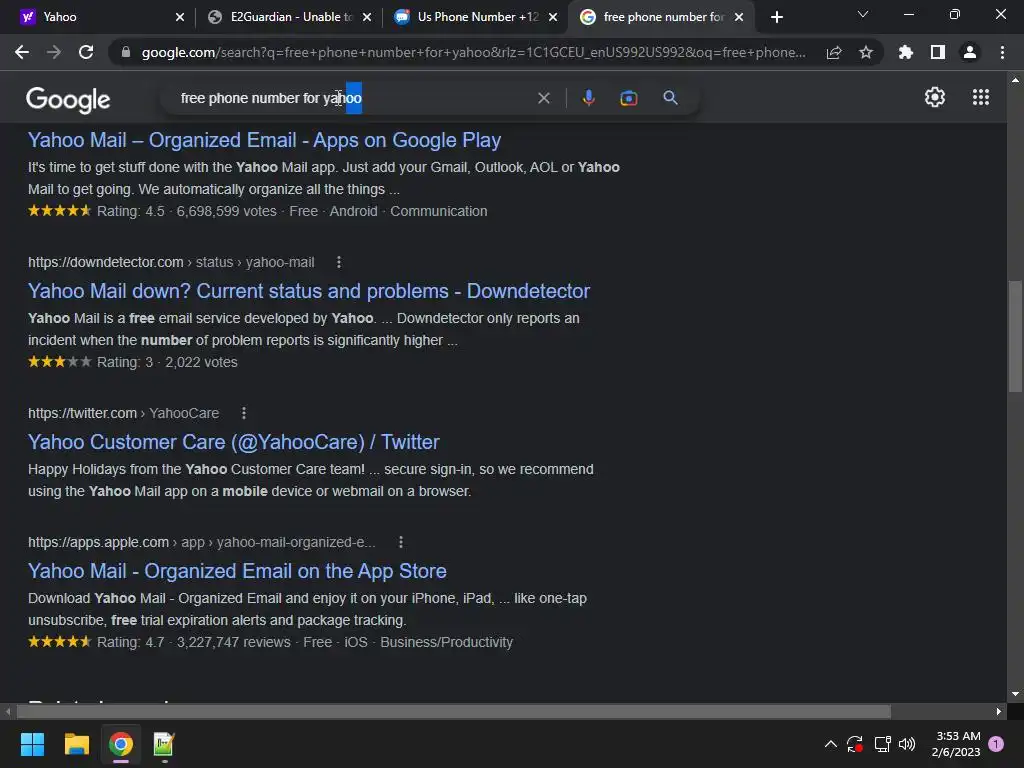Screen dimensions: 1024x768
Task: Open the notification badge in the tray
Action: click(x=996, y=744)
